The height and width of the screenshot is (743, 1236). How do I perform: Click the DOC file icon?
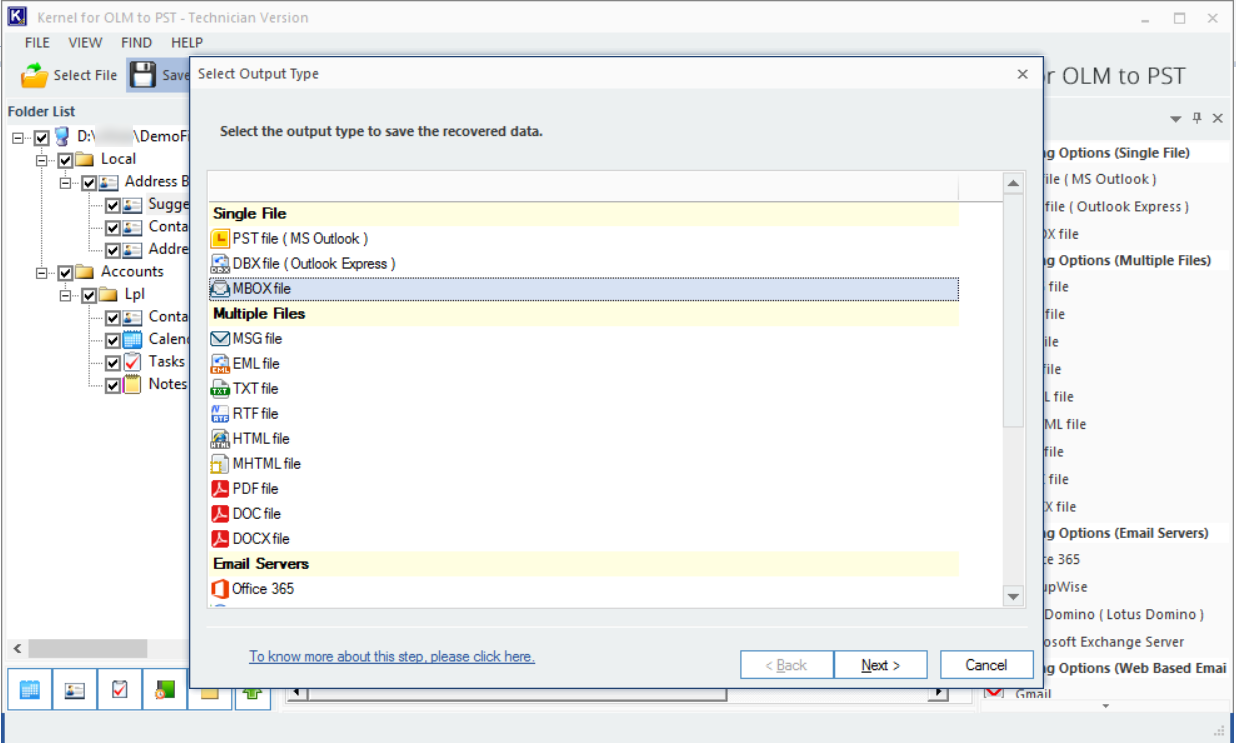pos(220,514)
